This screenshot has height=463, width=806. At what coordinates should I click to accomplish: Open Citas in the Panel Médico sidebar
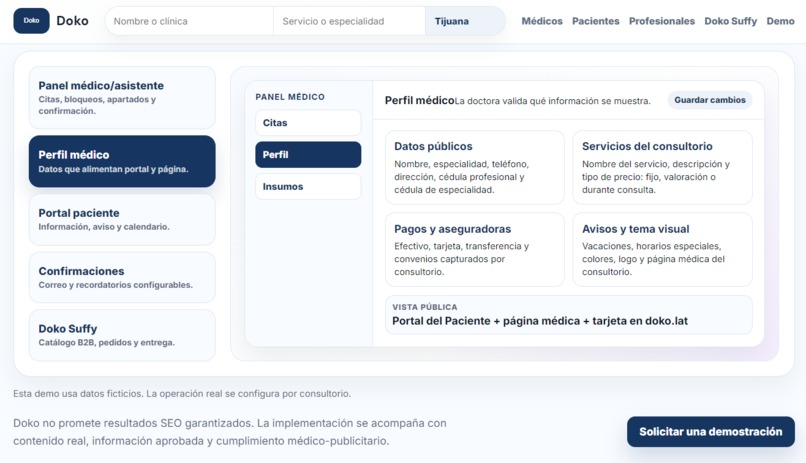pyautogui.click(x=308, y=123)
